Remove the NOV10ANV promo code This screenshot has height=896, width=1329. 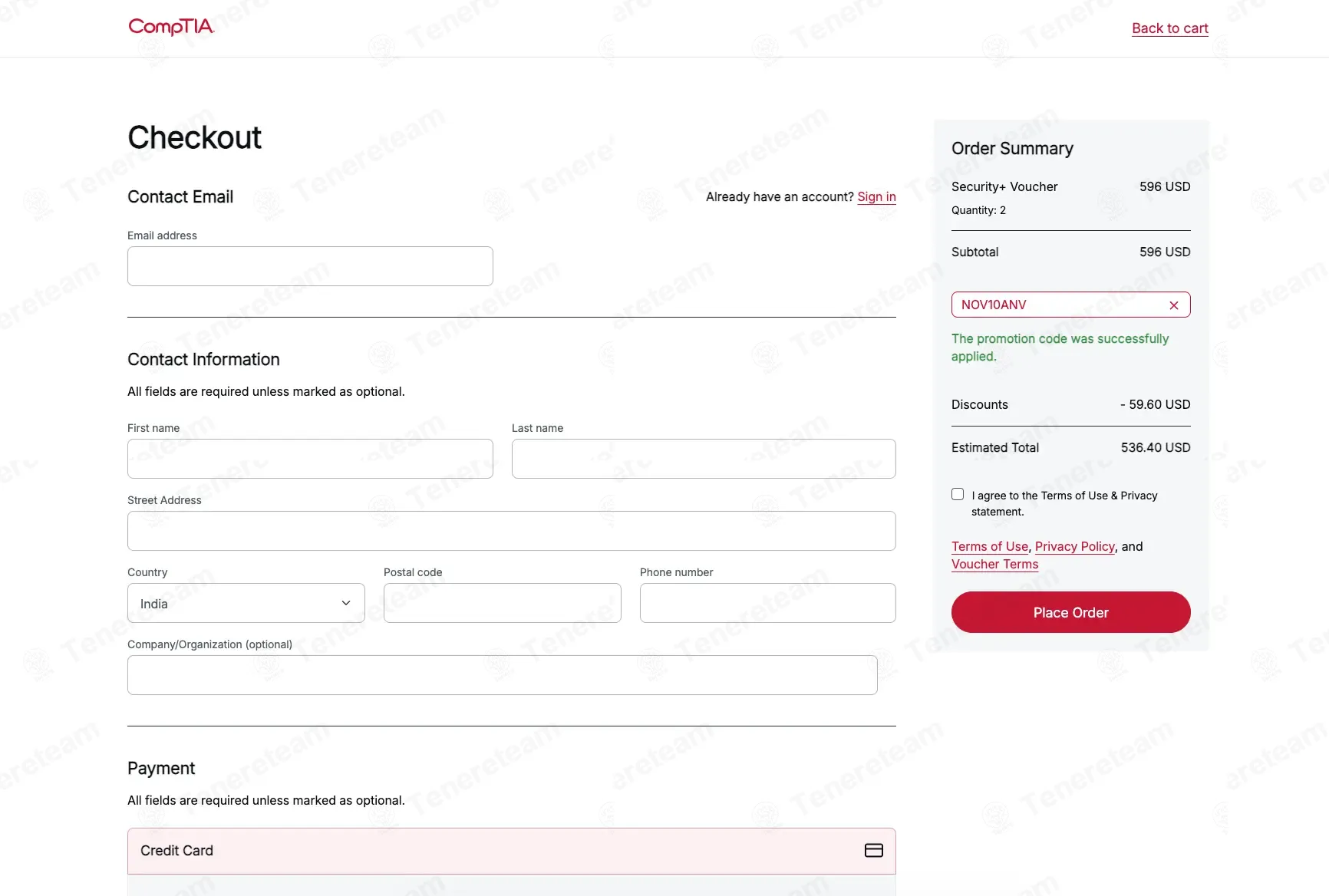coord(1173,305)
